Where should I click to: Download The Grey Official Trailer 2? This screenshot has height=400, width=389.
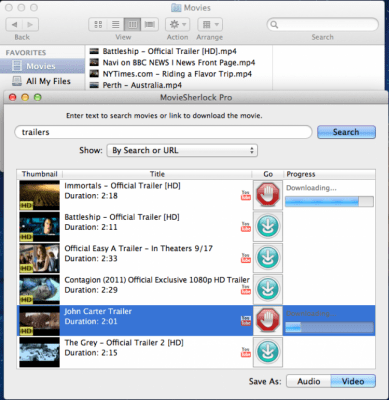[x=268, y=352]
